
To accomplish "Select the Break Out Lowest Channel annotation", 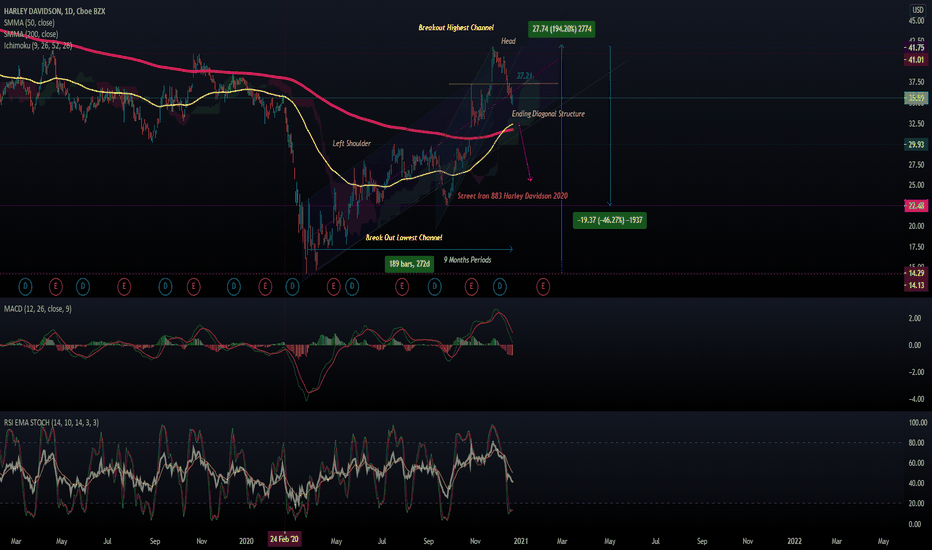I will pyautogui.click(x=404, y=237).
